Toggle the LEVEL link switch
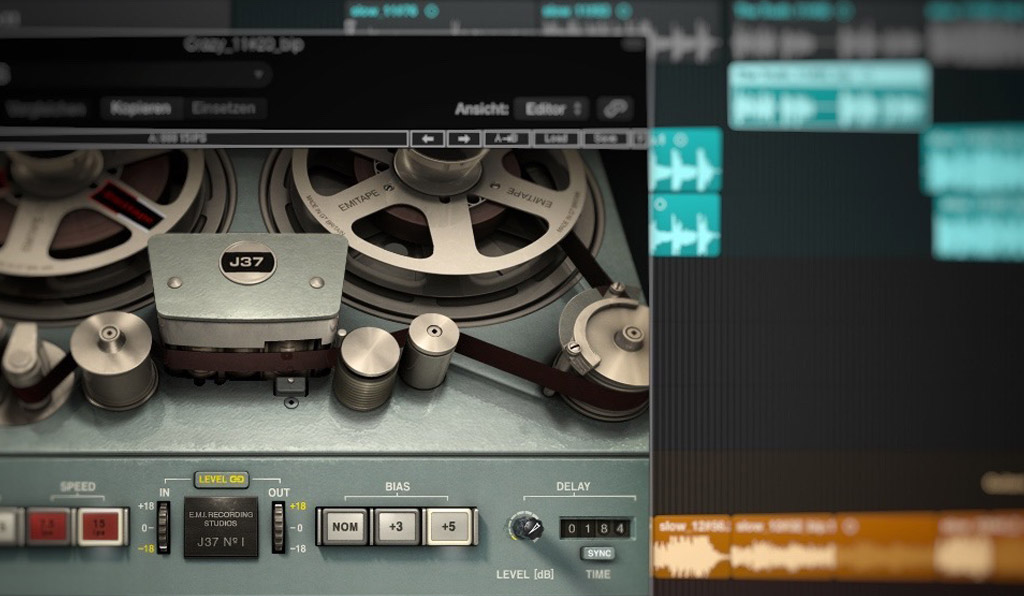This screenshot has height=596, width=1024. click(x=221, y=479)
